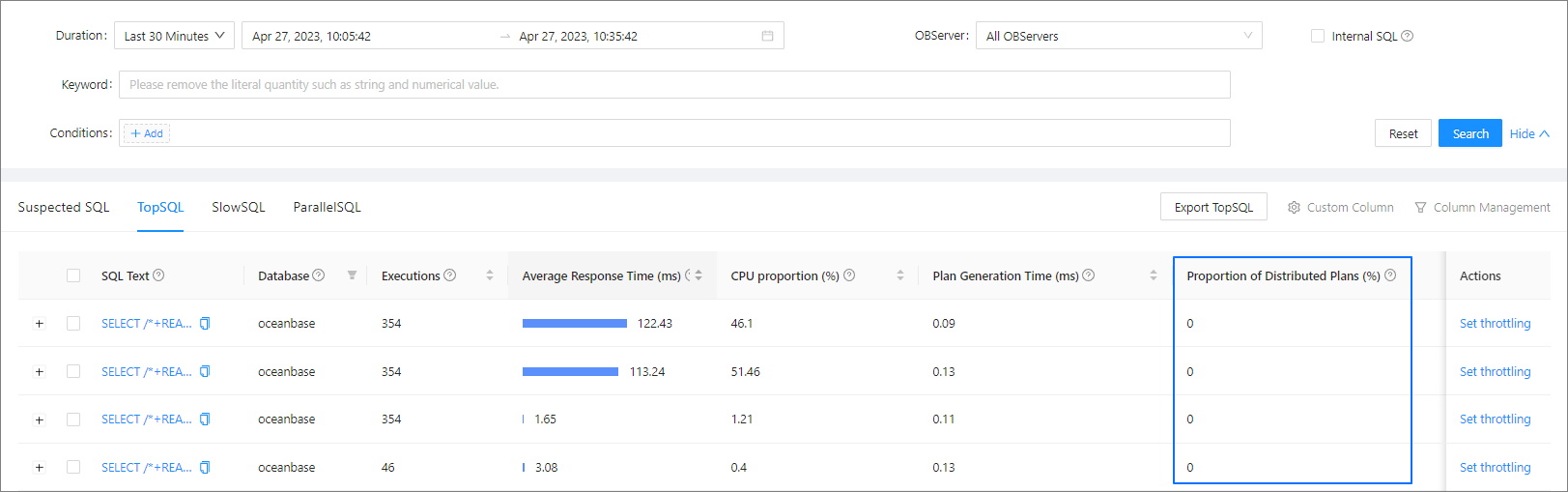Switch to the SlowSQL tab

click(238, 208)
